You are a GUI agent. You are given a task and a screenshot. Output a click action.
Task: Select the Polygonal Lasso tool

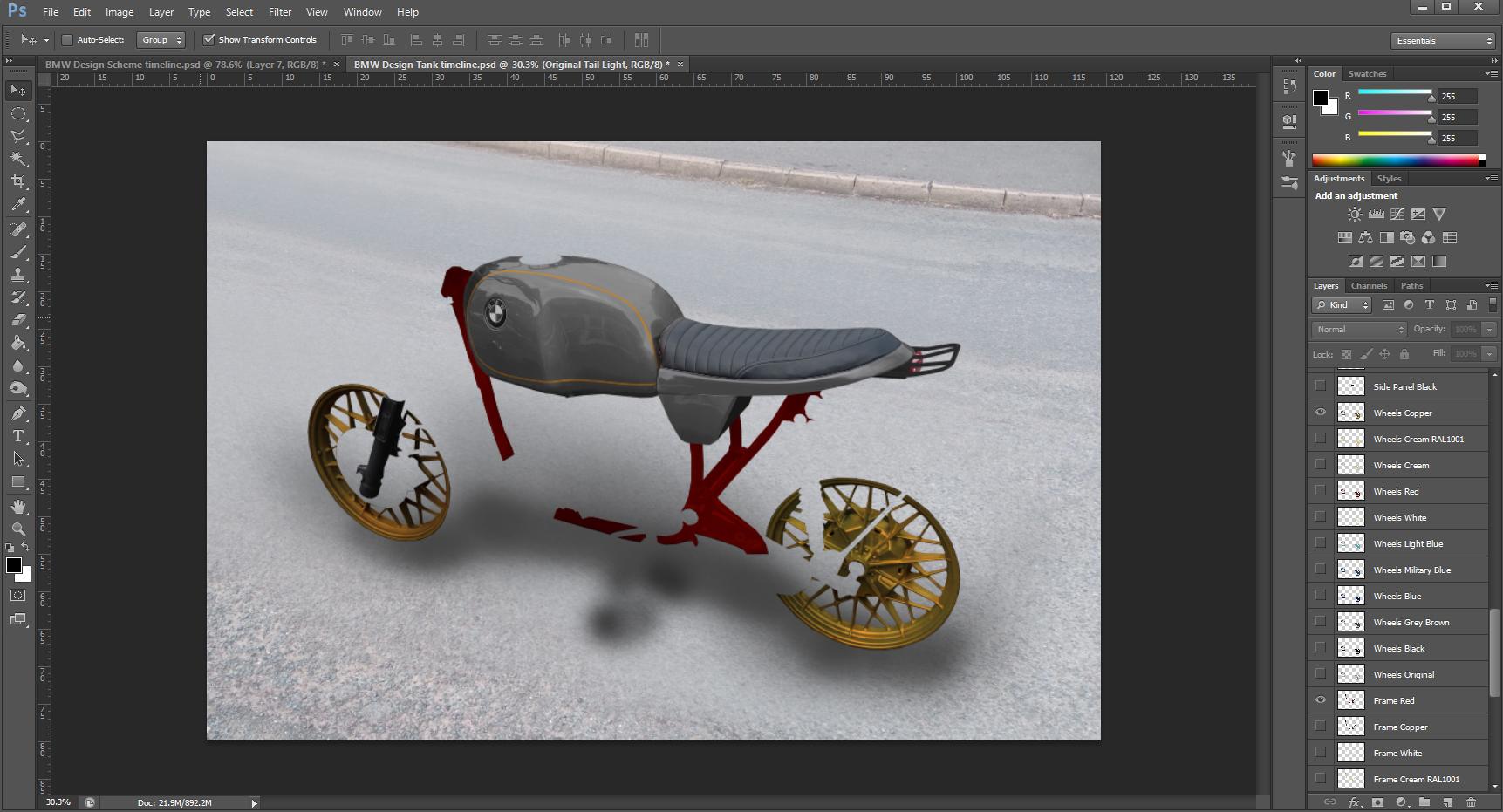point(18,136)
